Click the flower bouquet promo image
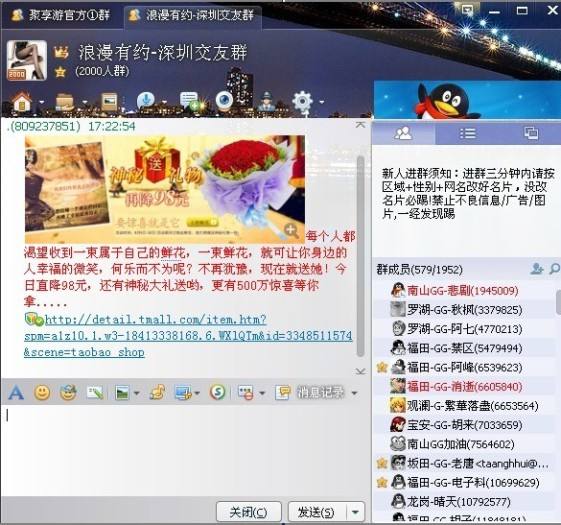 tap(165, 189)
